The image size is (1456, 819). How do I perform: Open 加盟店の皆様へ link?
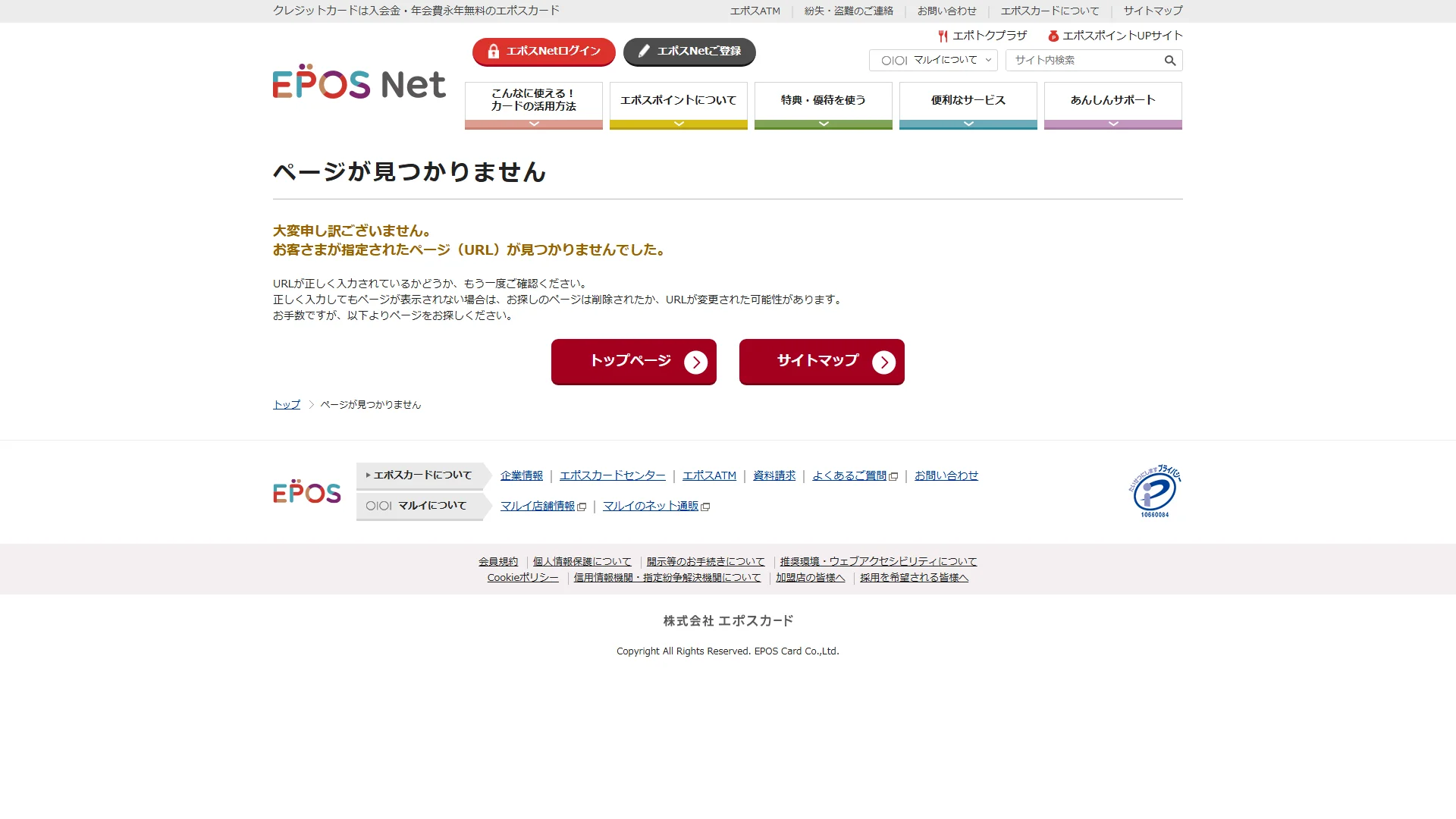point(811,578)
